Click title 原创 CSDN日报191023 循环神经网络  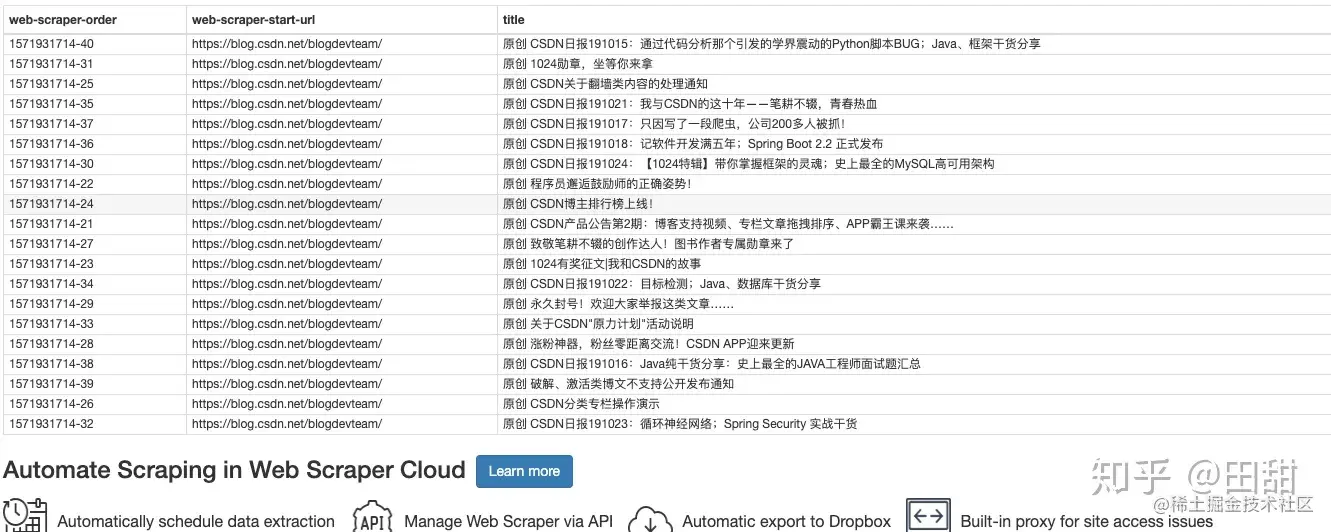680,424
